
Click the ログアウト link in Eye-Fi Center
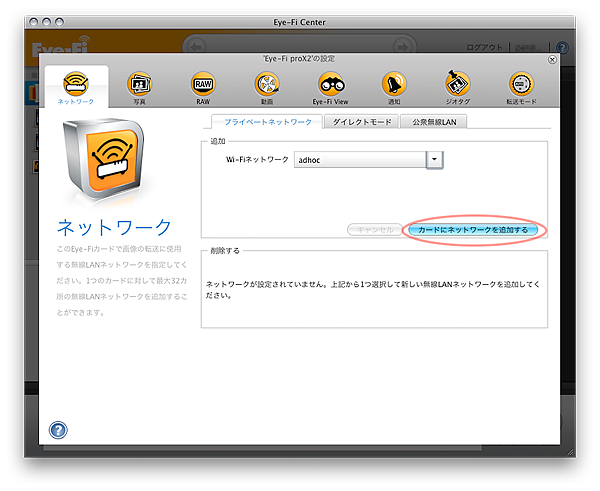click(x=484, y=47)
